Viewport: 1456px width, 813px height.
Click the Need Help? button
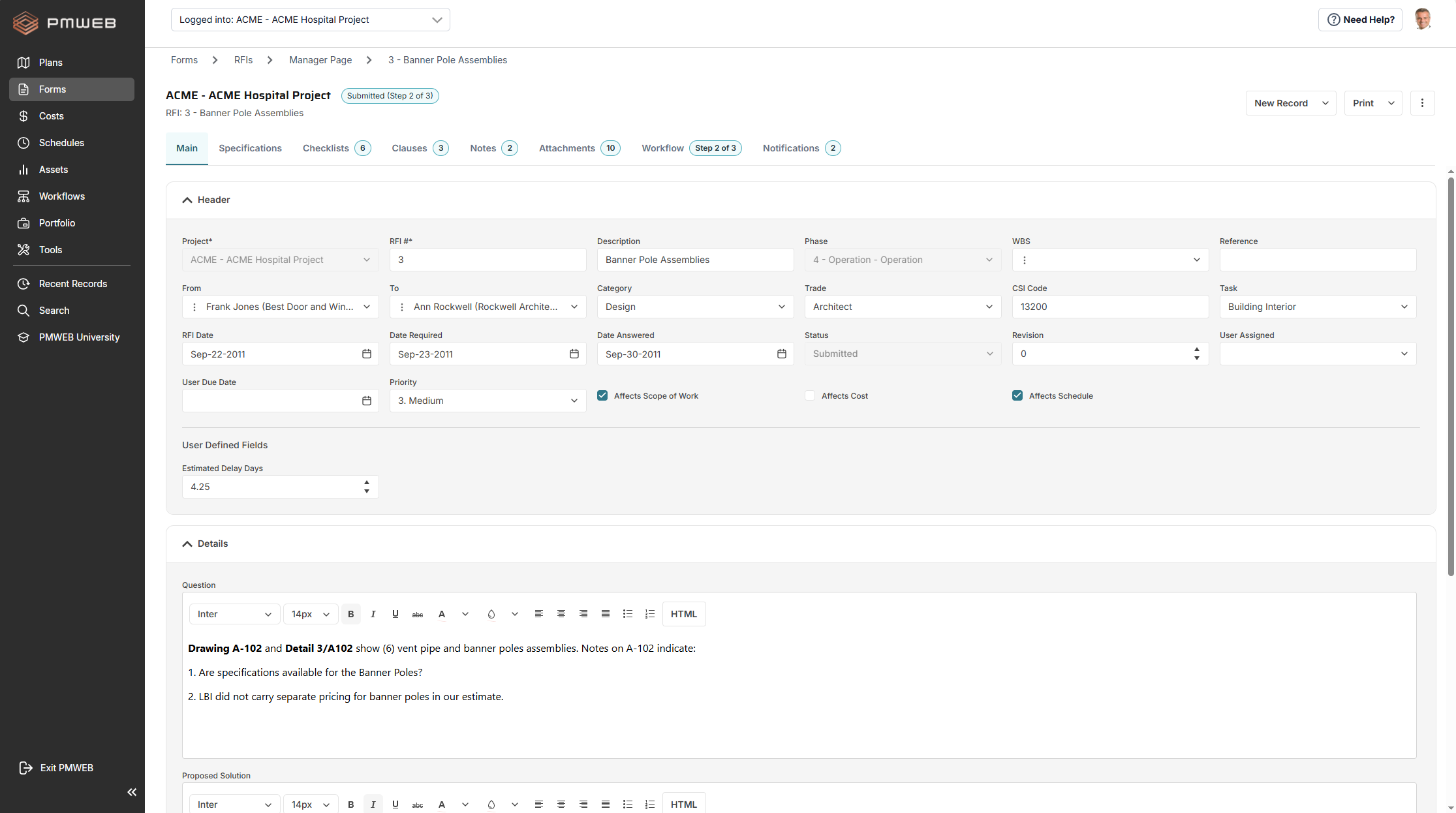pyautogui.click(x=1360, y=20)
